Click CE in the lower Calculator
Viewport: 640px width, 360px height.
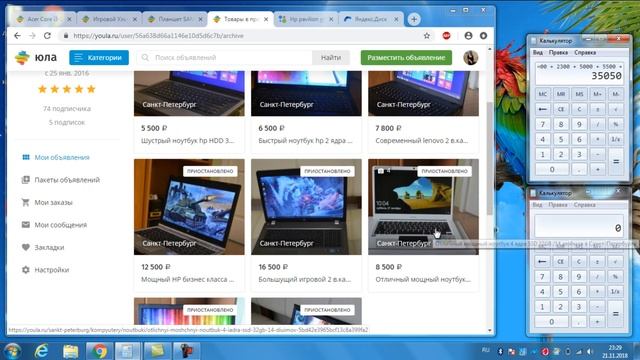point(560,262)
